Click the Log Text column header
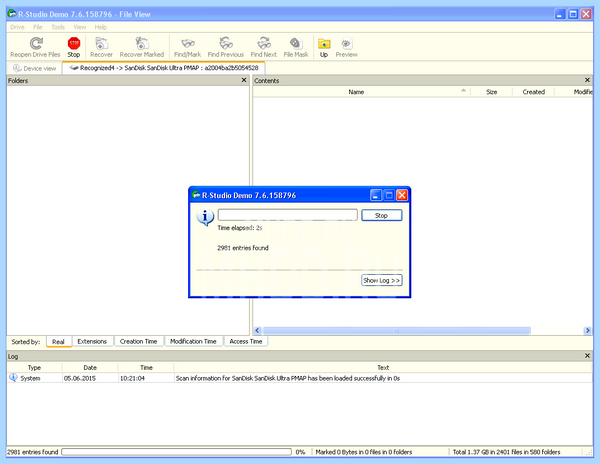Image resolution: width=600 pixels, height=464 pixels. 383,368
